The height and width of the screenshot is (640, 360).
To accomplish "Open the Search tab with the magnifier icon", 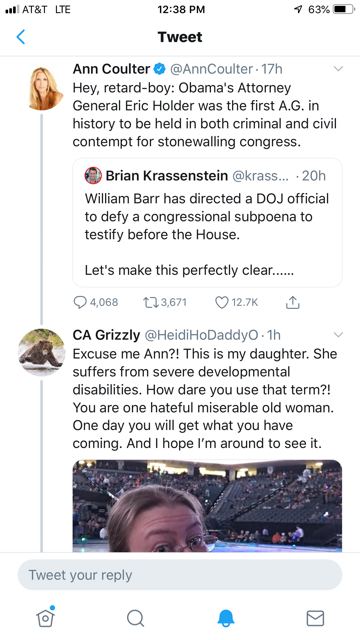I will (135, 618).
